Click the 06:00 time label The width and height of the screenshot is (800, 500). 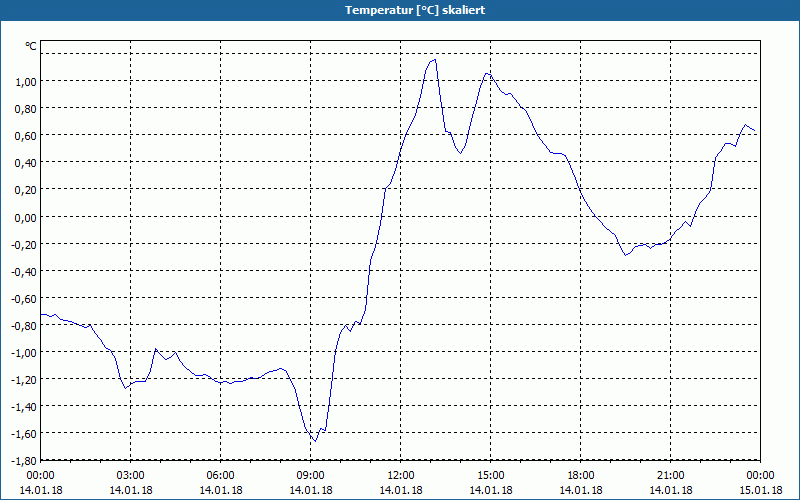(221, 476)
